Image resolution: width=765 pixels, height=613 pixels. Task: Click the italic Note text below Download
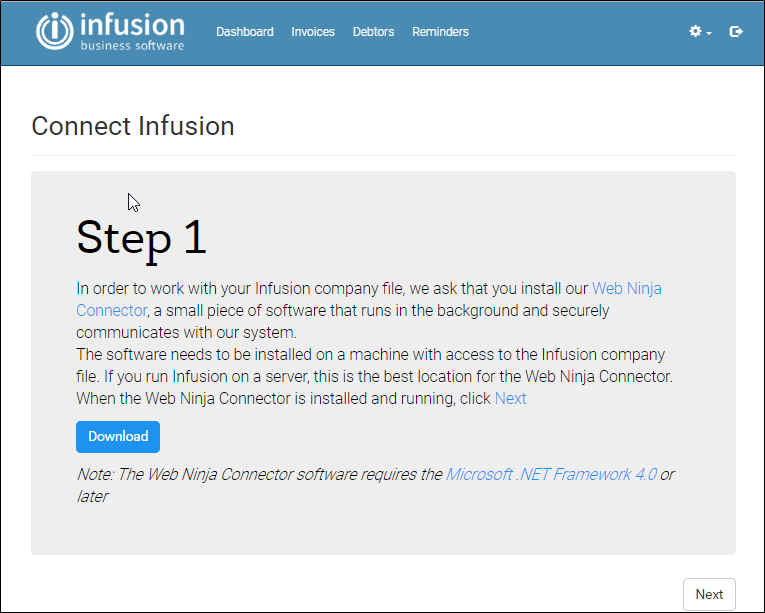click(375, 485)
